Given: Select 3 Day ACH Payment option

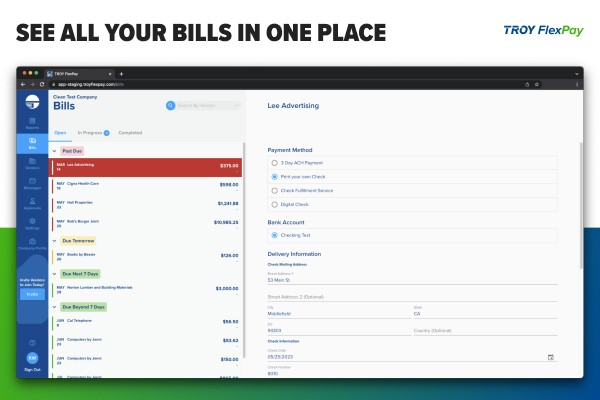Looking at the screenshot, I should [274, 163].
